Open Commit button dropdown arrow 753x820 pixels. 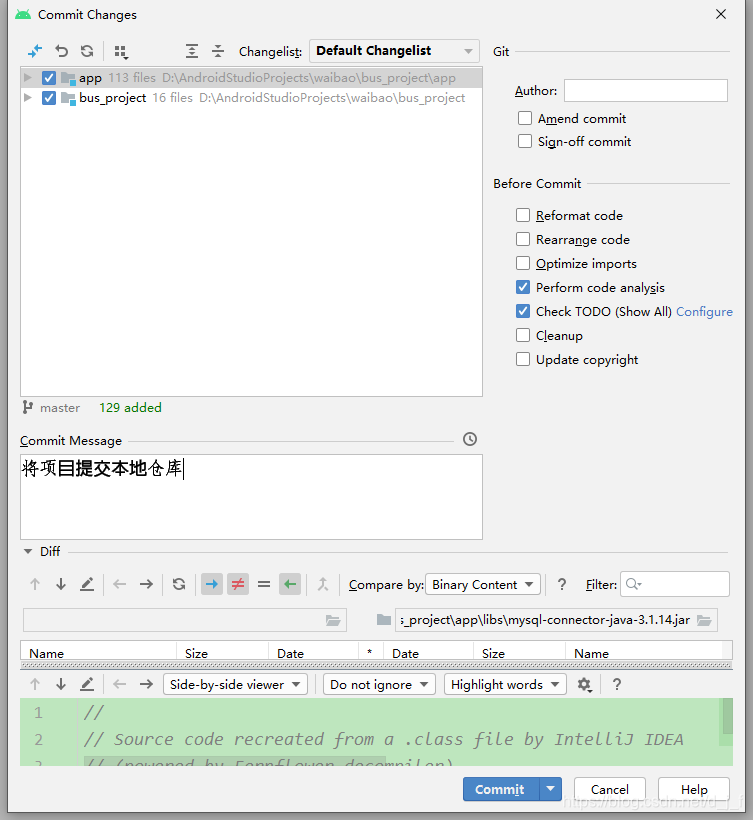[x=551, y=789]
